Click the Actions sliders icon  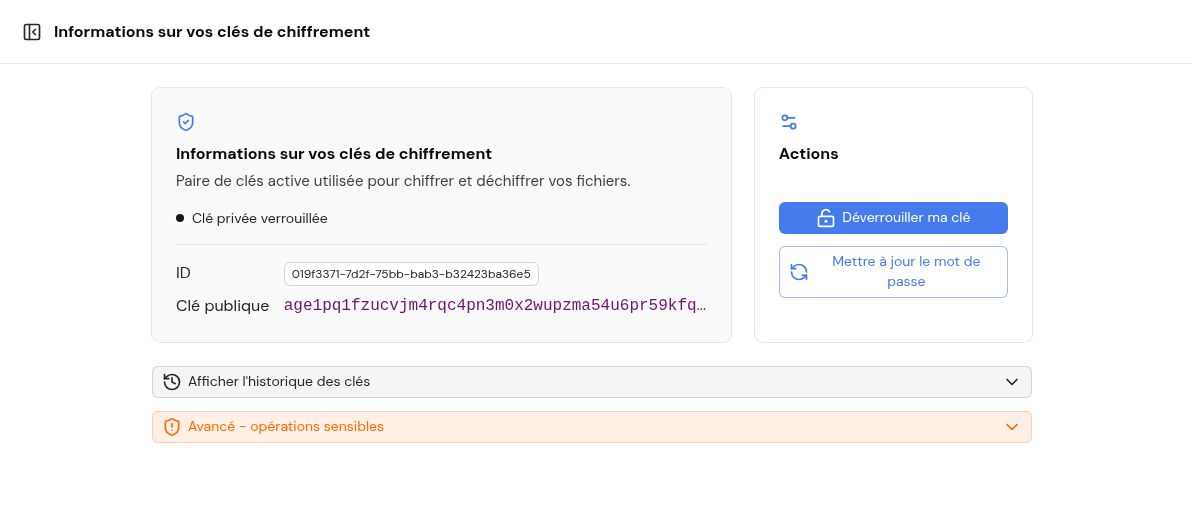788,122
